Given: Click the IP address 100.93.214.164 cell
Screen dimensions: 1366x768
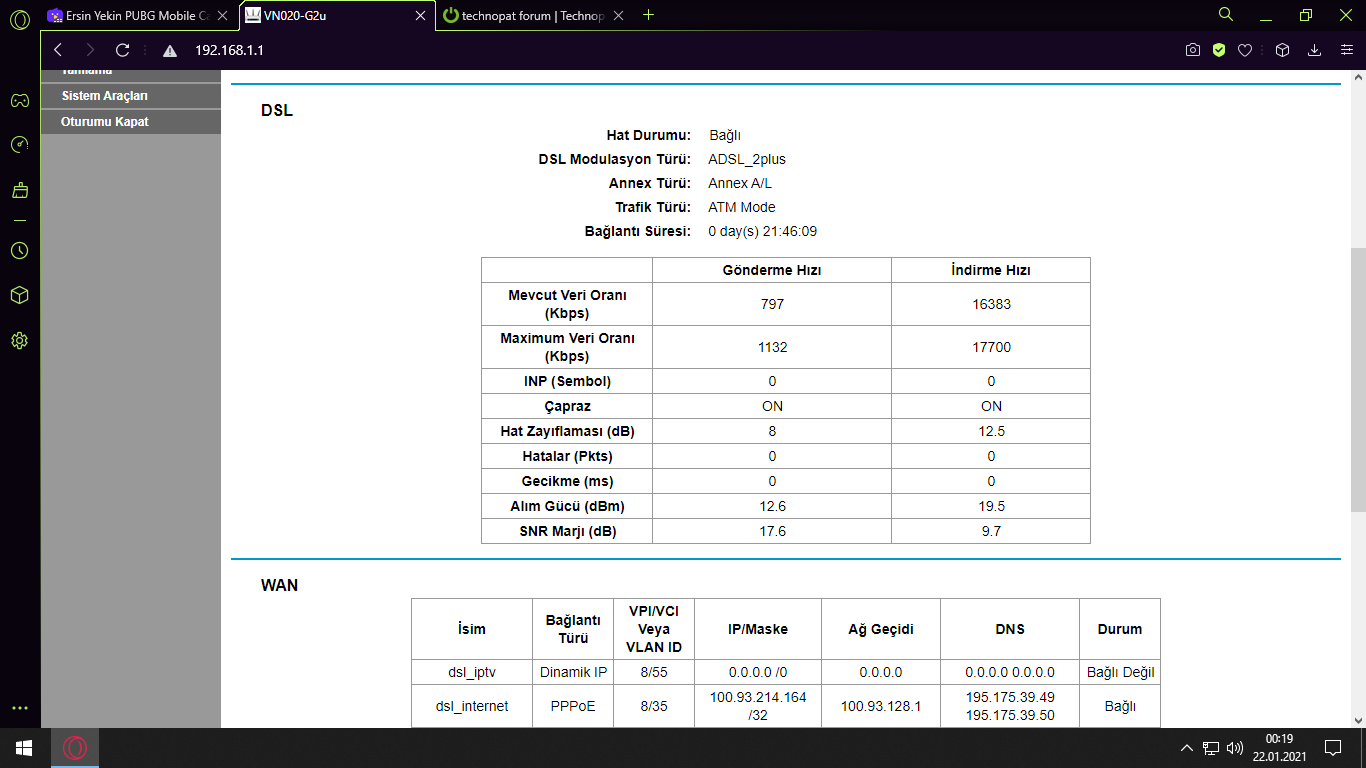Looking at the screenshot, I should 758,706.
